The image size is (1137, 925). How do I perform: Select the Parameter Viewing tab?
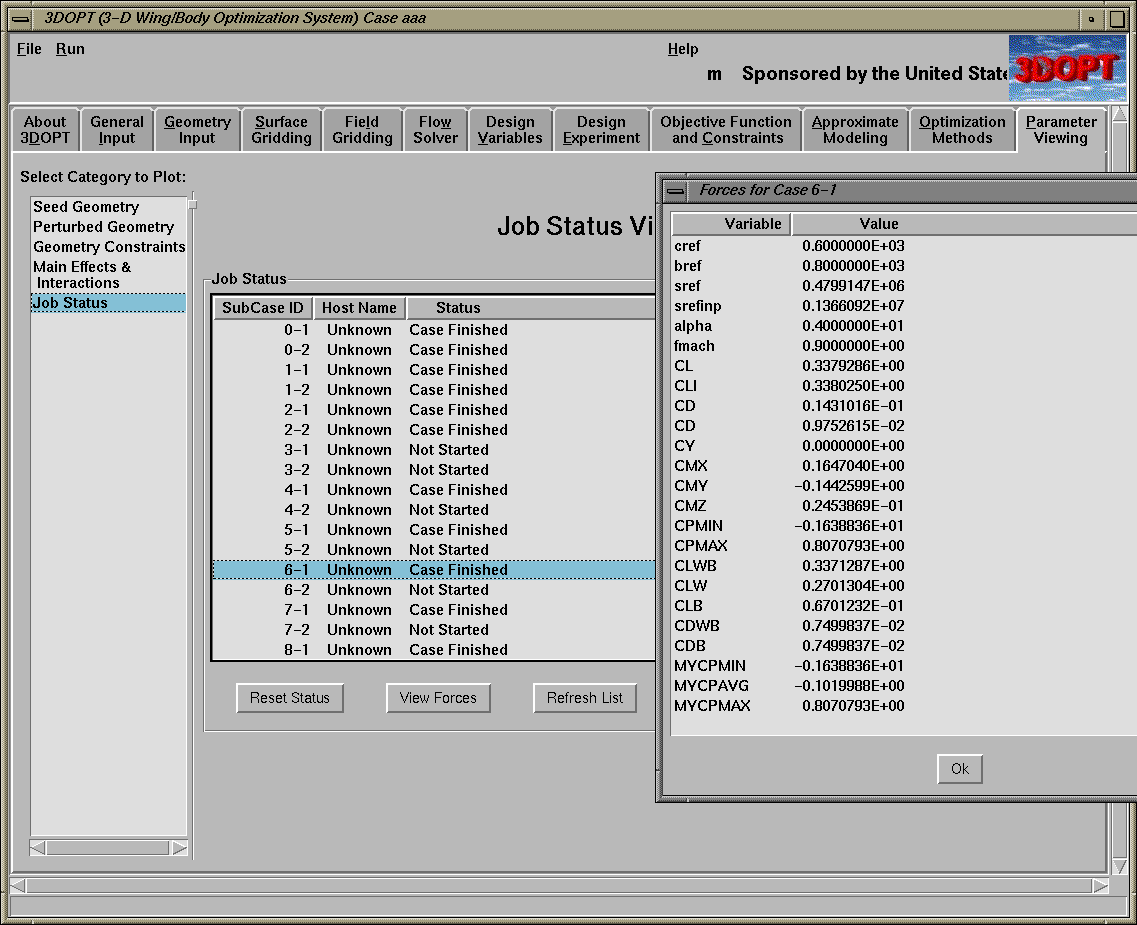coord(1061,130)
